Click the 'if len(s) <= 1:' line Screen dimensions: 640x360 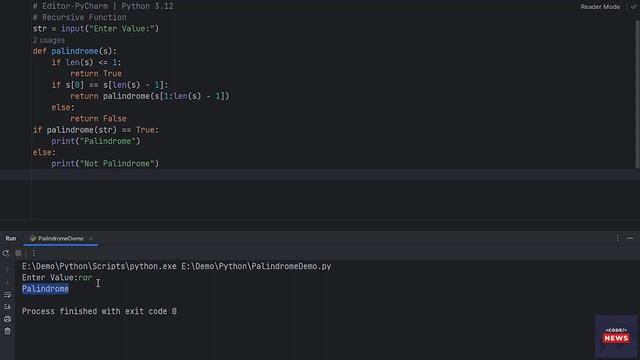pyautogui.click(x=87, y=62)
